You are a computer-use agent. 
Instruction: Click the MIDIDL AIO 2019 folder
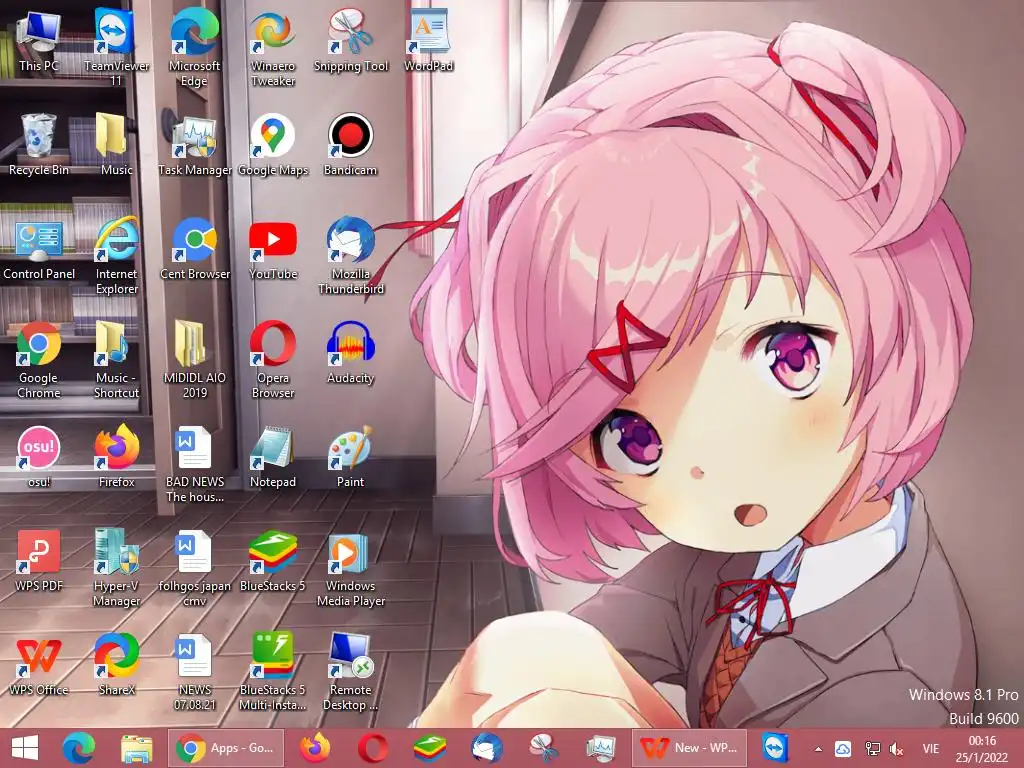point(194,359)
